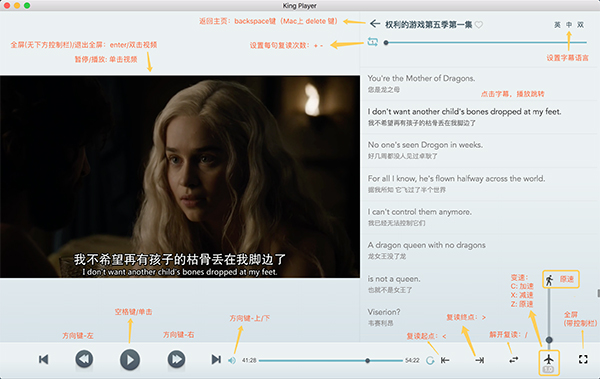
Task: Click the video progress bar handle
Action: 367,361
